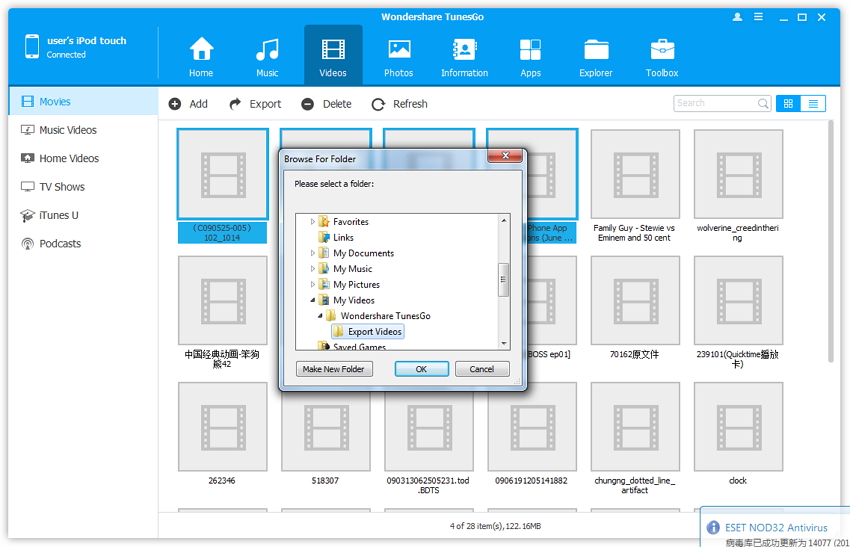Confirm folder selection with OK

pos(421,369)
